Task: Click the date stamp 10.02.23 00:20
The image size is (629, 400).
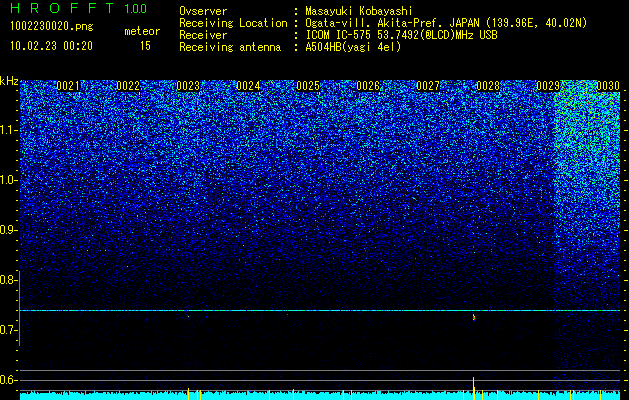Action: coord(51,46)
